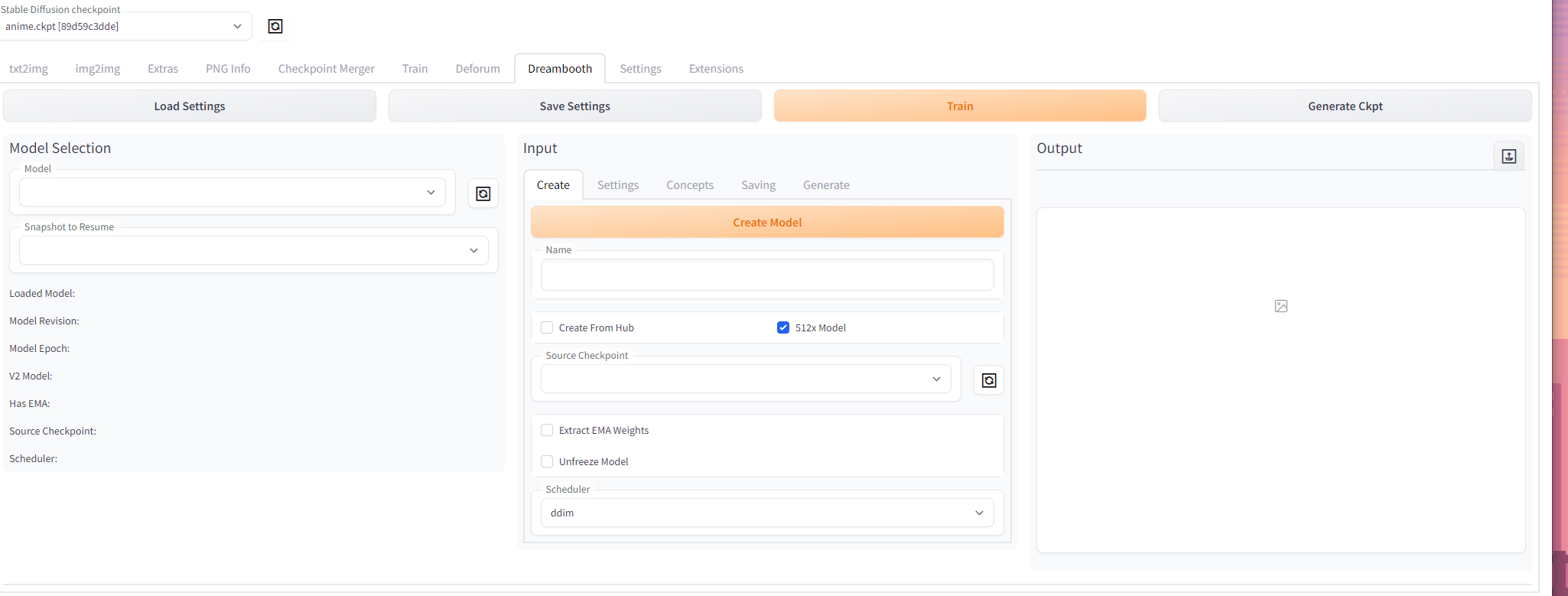This screenshot has width=1568, height=596.
Task: Open the Scheduler dropdown showing ddim
Action: (767, 513)
